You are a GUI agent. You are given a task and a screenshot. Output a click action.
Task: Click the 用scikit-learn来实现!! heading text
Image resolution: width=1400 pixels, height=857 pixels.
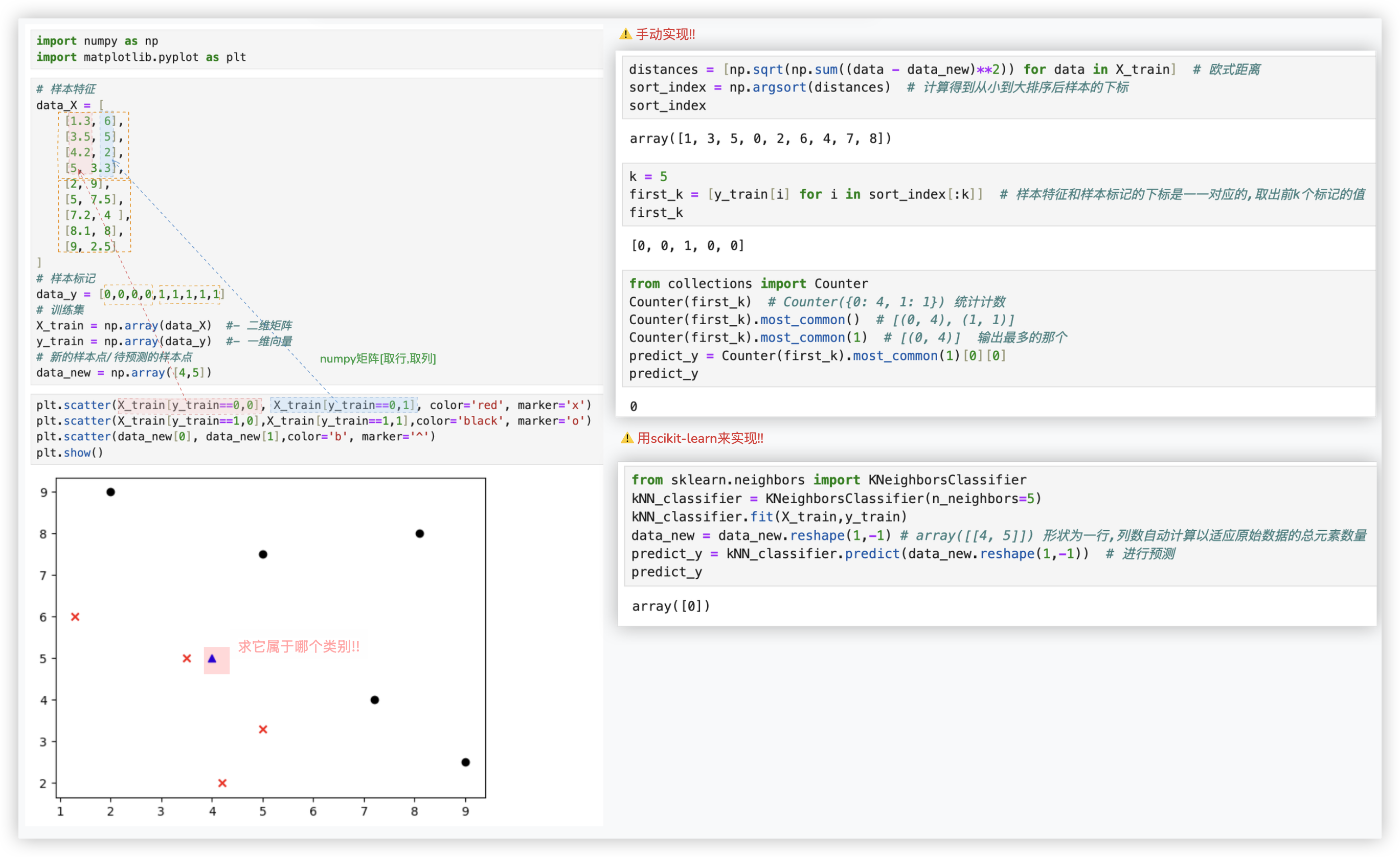pos(700,438)
